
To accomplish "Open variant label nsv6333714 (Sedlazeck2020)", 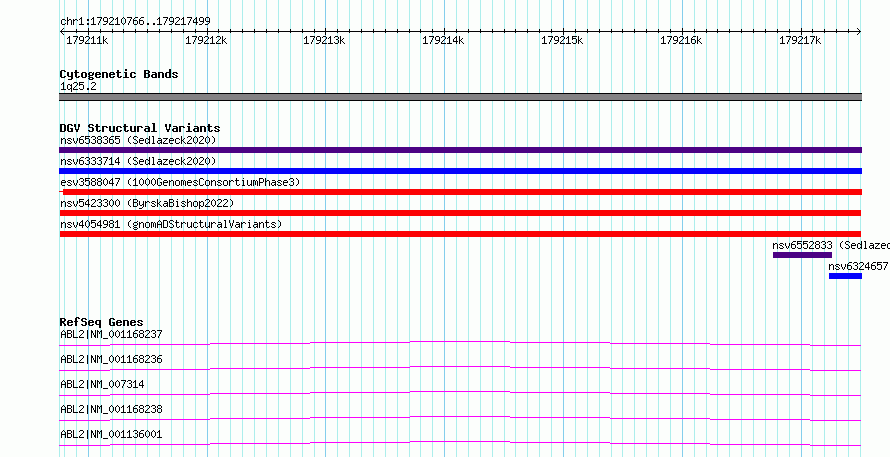I will pos(138,161).
